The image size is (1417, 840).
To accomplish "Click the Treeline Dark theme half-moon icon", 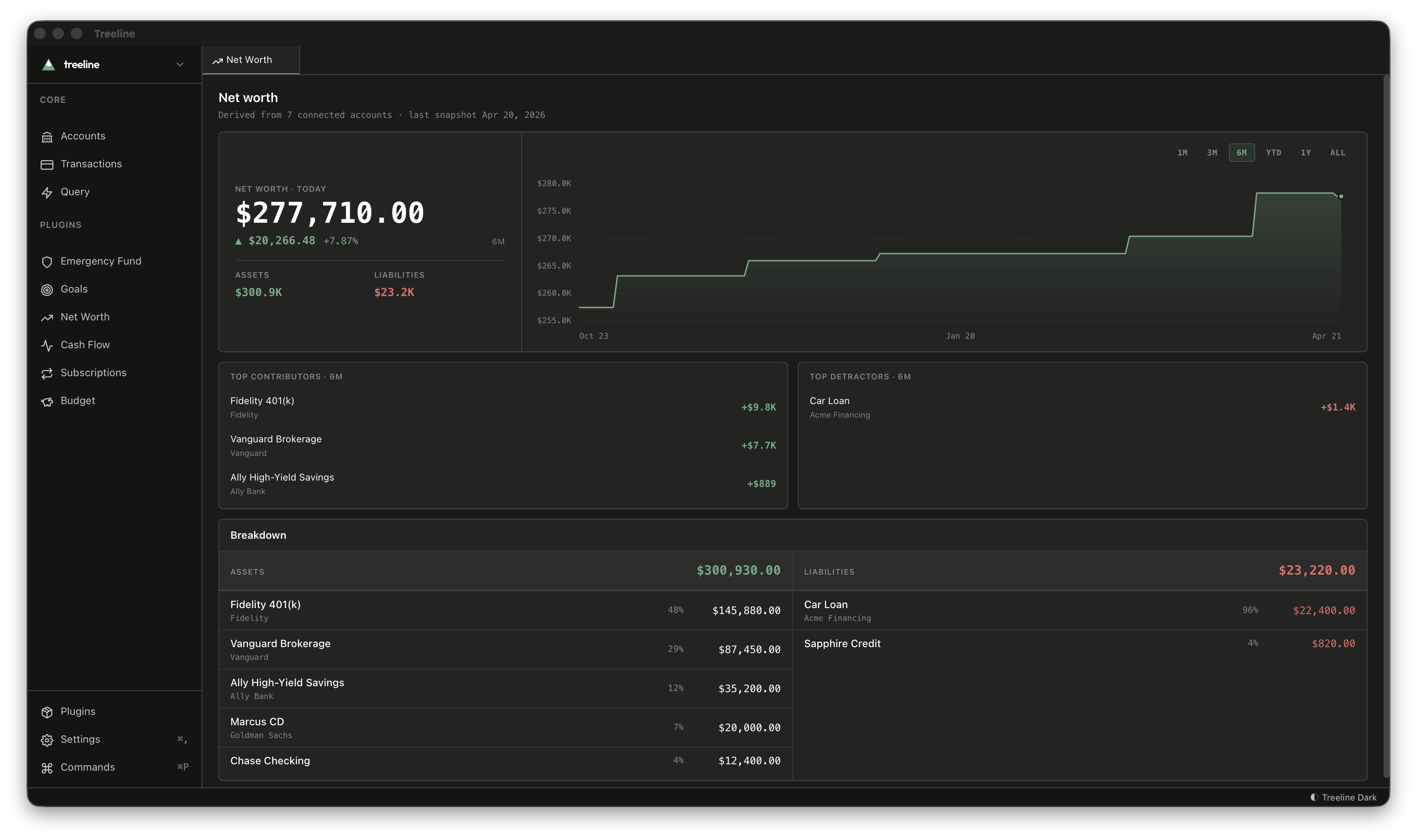I will click(x=1314, y=797).
